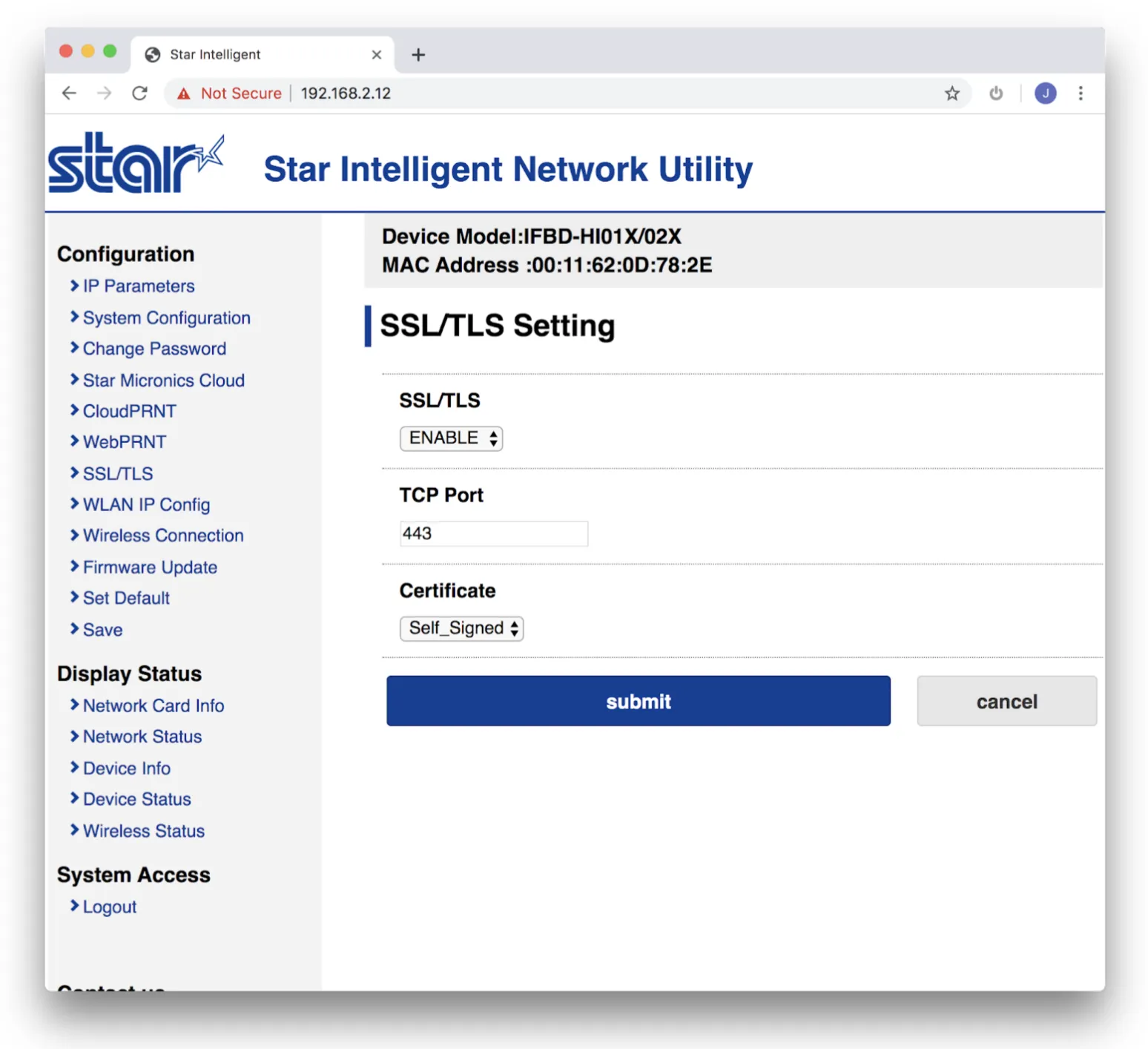Image resolution: width=1148 pixels, height=1049 pixels.
Task: Click the power extension icon in toolbar
Action: (x=996, y=93)
